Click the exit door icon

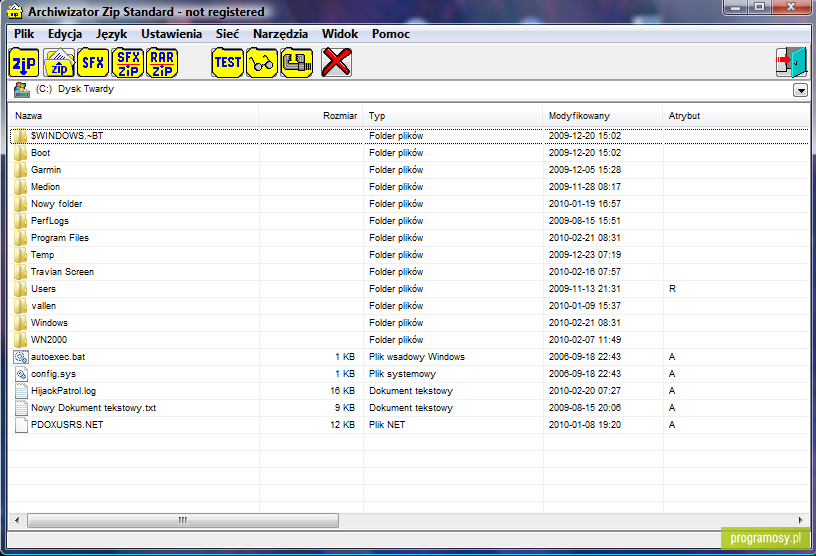pyautogui.click(x=791, y=62)
